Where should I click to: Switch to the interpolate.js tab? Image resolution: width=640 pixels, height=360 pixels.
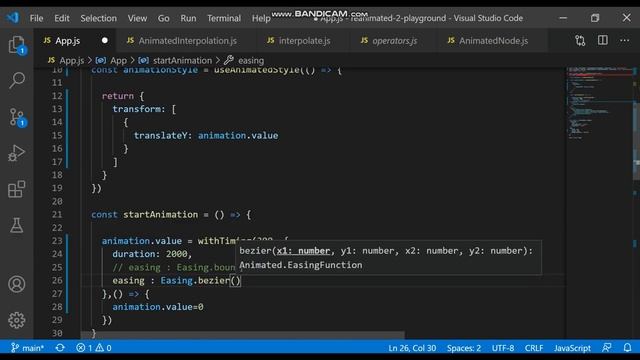click(304, 40)
